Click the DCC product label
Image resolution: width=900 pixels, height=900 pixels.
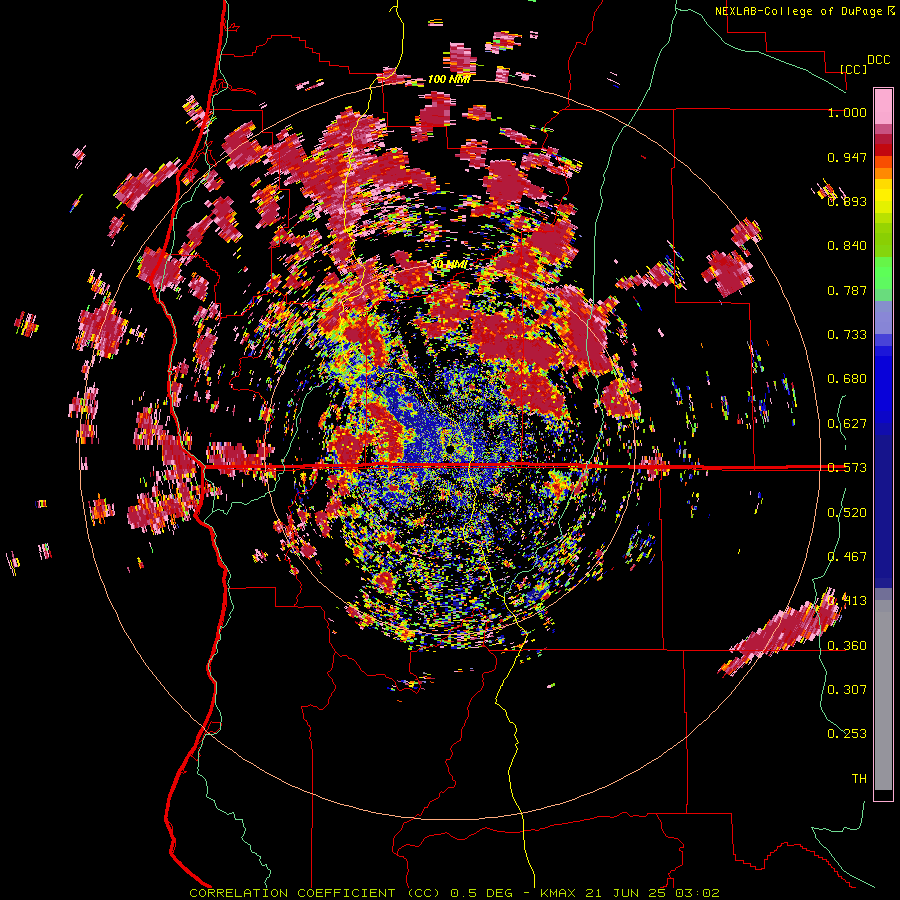pos(879,60)
